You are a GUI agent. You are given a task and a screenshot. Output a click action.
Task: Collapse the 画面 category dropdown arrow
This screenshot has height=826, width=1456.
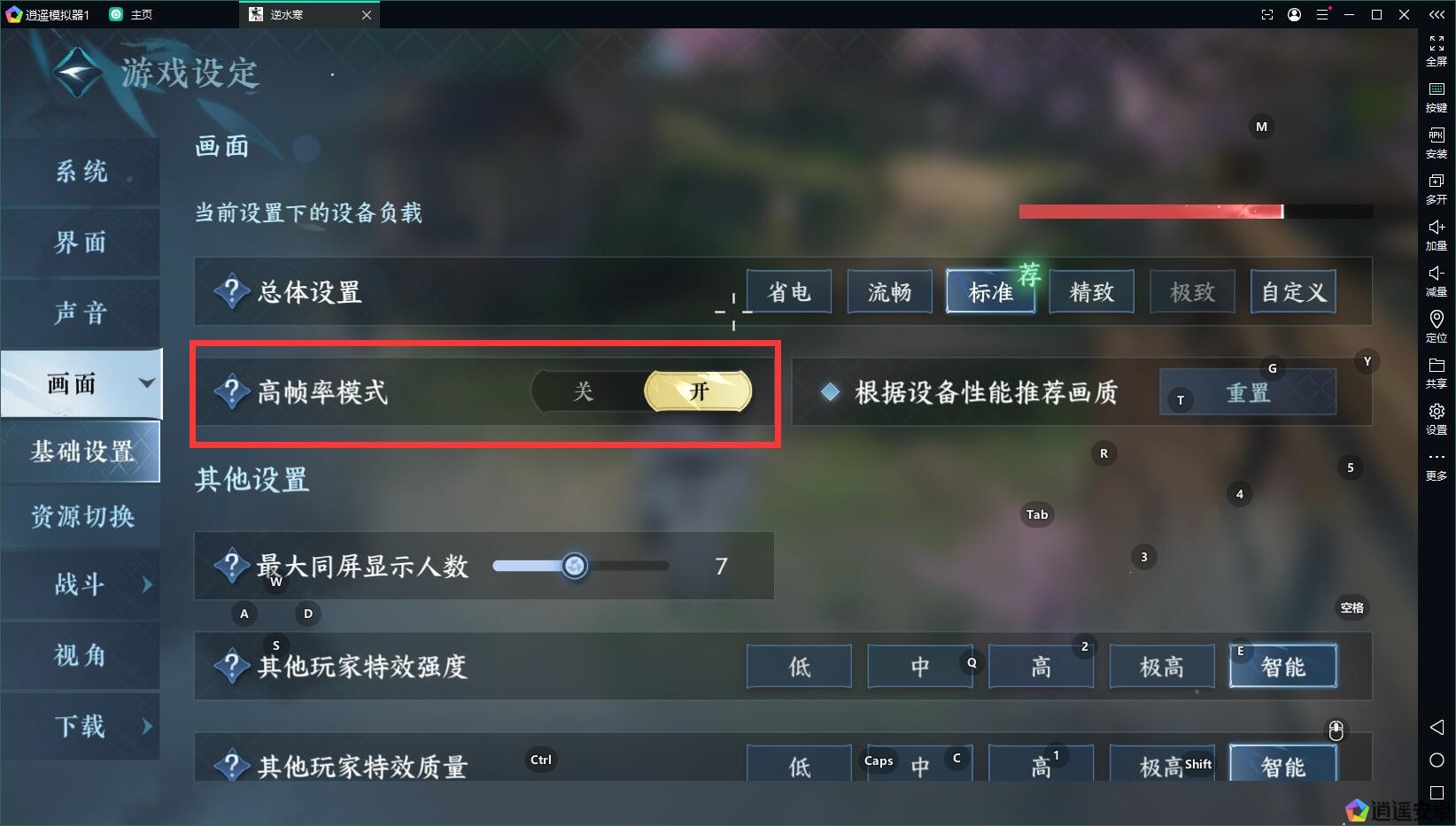pos(147,383)
